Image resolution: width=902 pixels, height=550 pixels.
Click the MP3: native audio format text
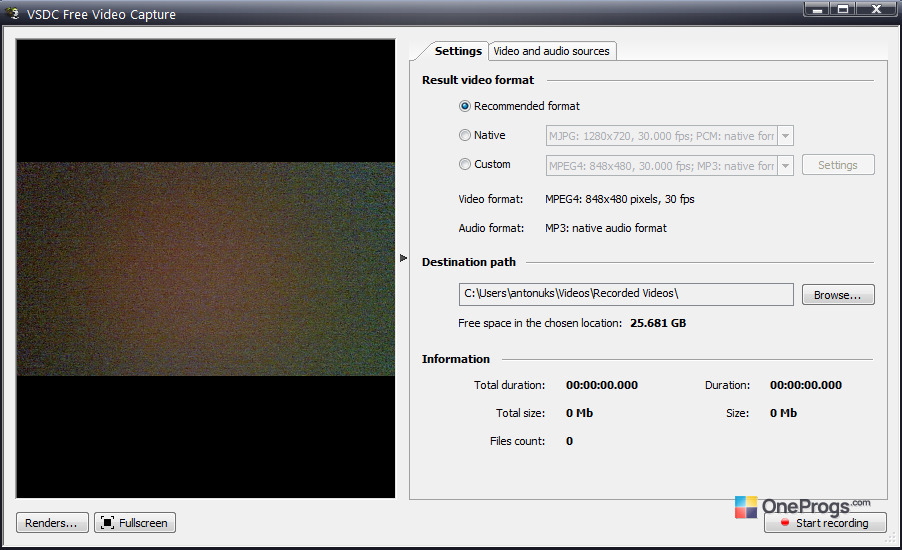click(x=606, y=228)
